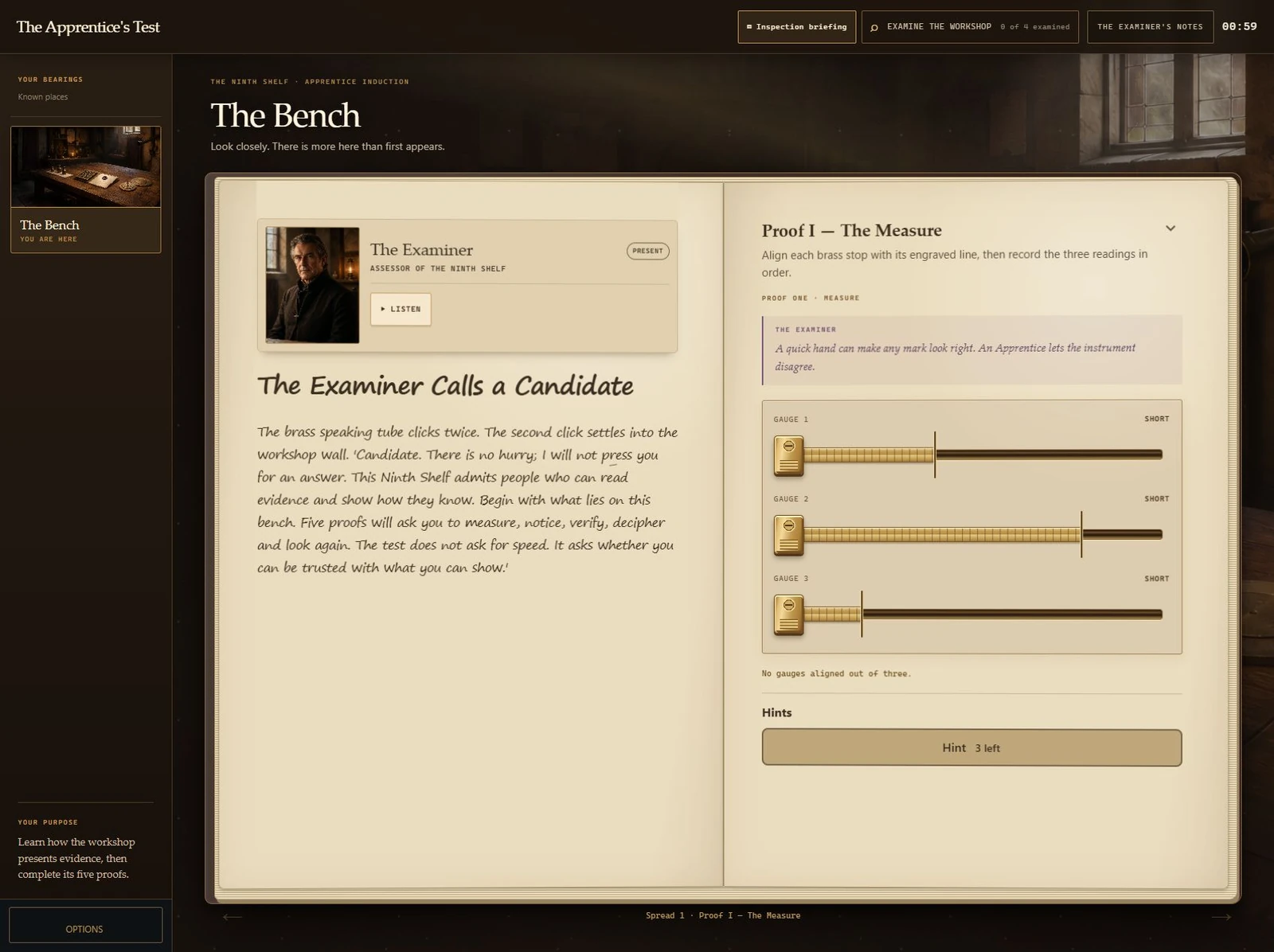Click the Present status badge

(647, 251)
